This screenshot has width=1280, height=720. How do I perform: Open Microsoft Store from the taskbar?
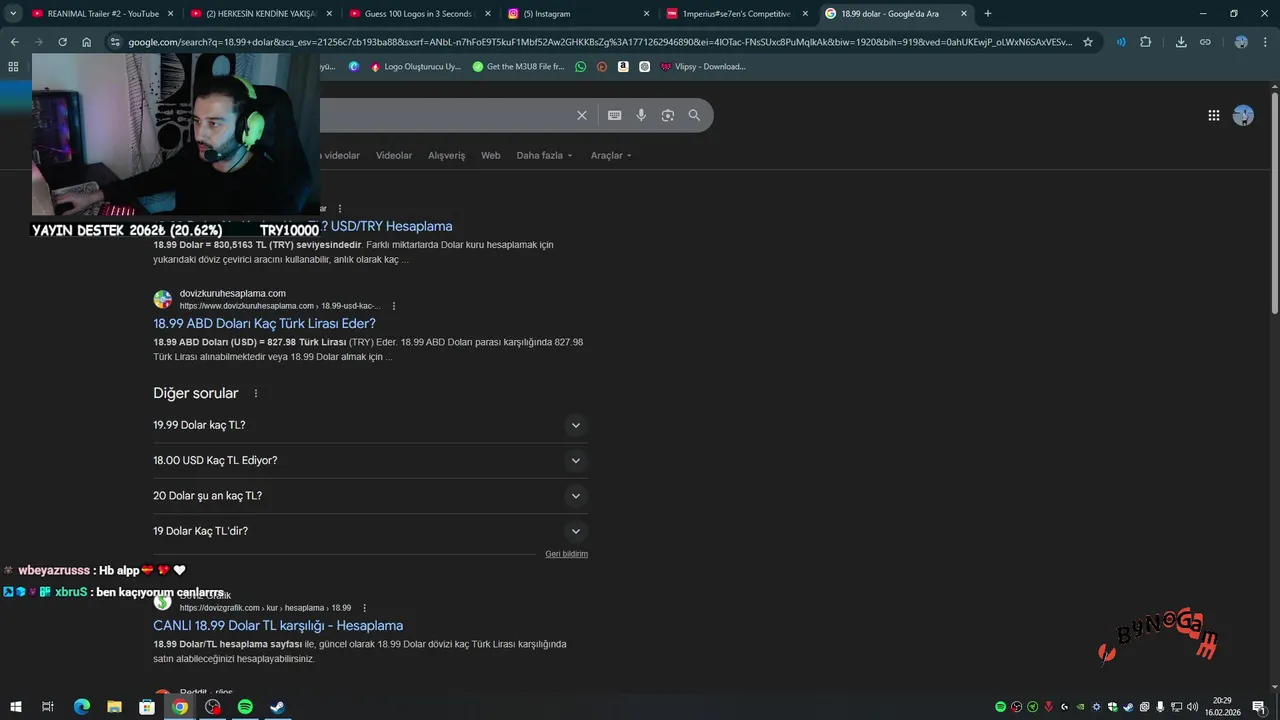coord(147,707)
